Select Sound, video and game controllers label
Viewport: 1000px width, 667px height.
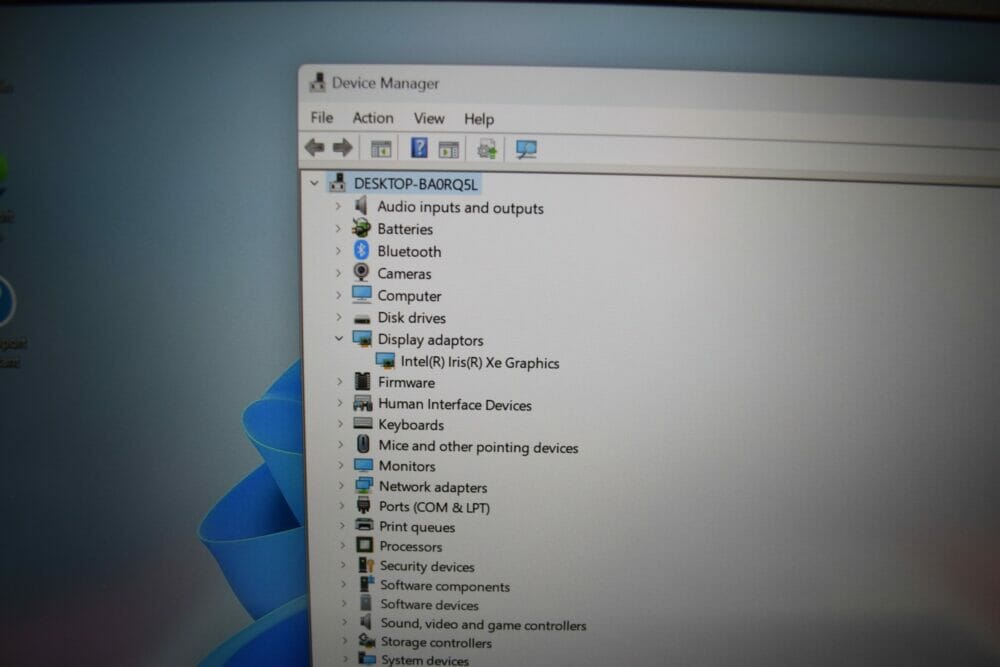pos(483,624)
